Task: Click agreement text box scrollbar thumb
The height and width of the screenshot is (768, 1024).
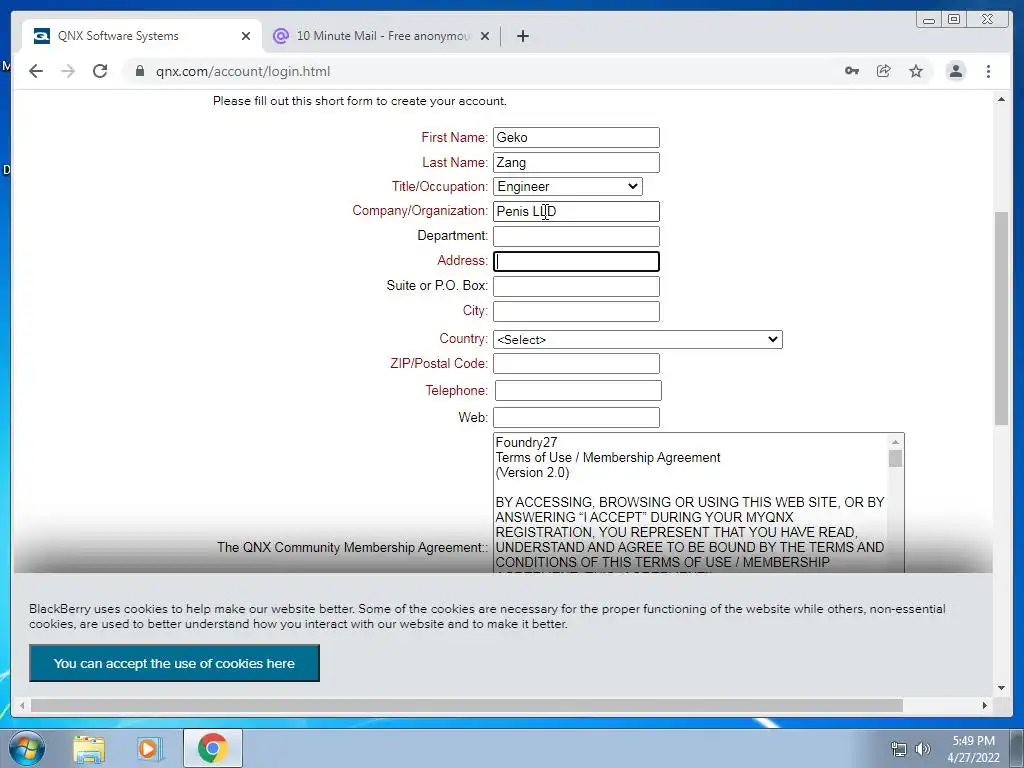Action: (895, 458)
